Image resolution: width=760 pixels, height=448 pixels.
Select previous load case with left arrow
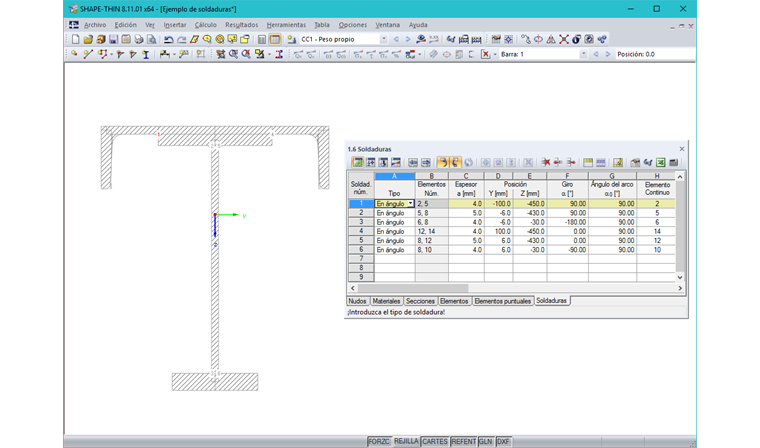[x=396, y=39]
